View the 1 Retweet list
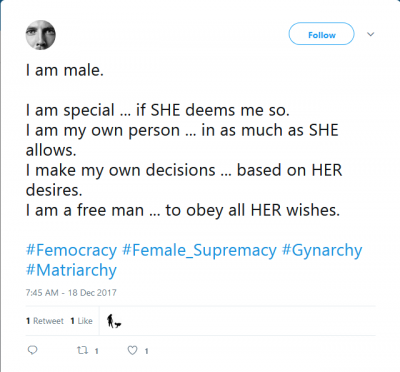Image resolution: width=400 pixels, height=372 pixels. click(x=45, y=321)
